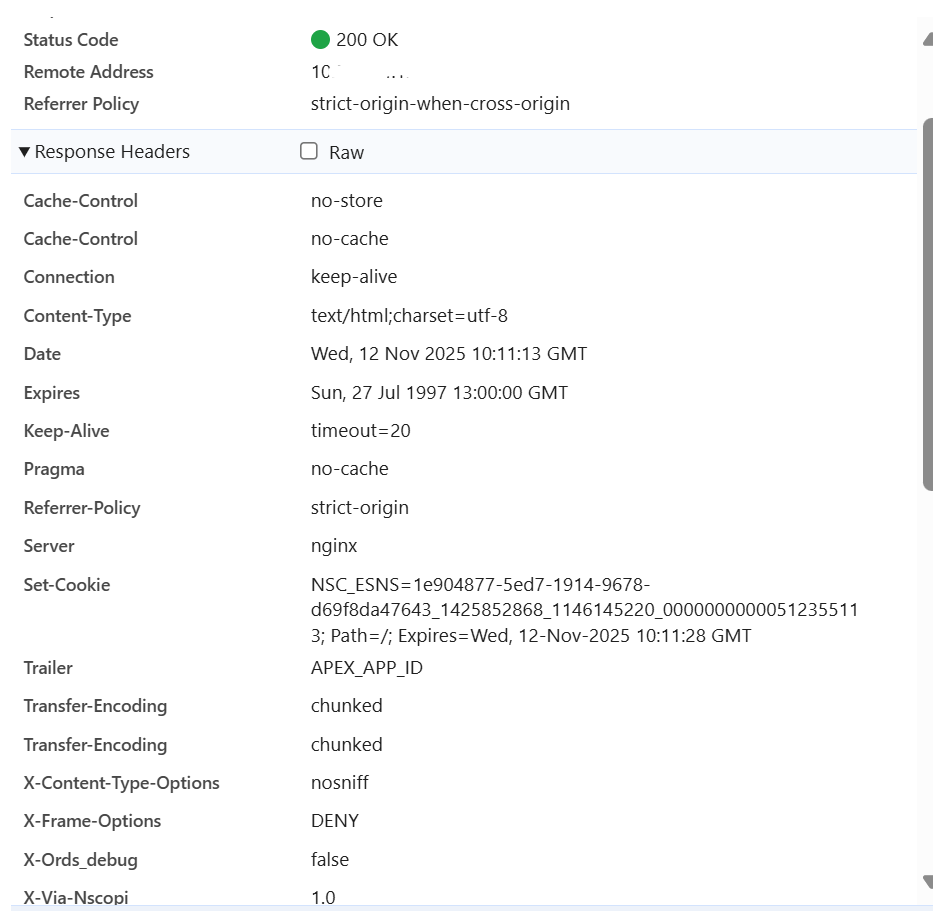Collapse the Response Headers section
The width and height of the screenshot is (949, 918).
tap(25, 152)
